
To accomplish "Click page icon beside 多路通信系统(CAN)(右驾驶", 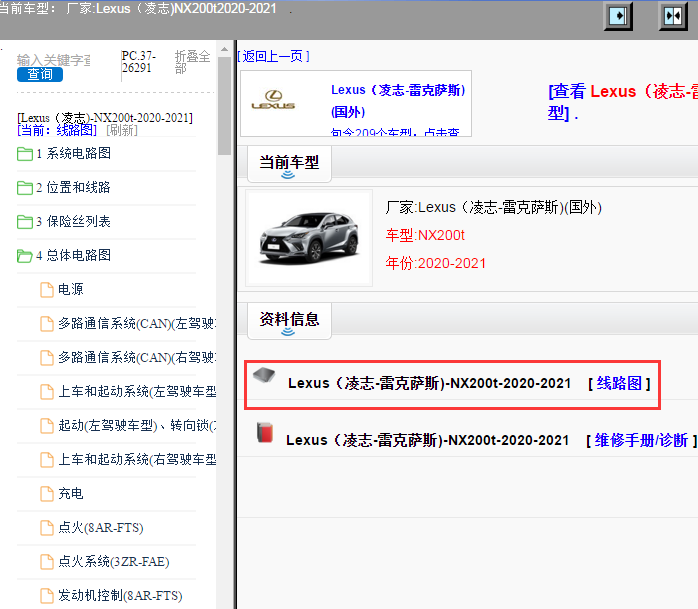I will (x=47, y=357).
